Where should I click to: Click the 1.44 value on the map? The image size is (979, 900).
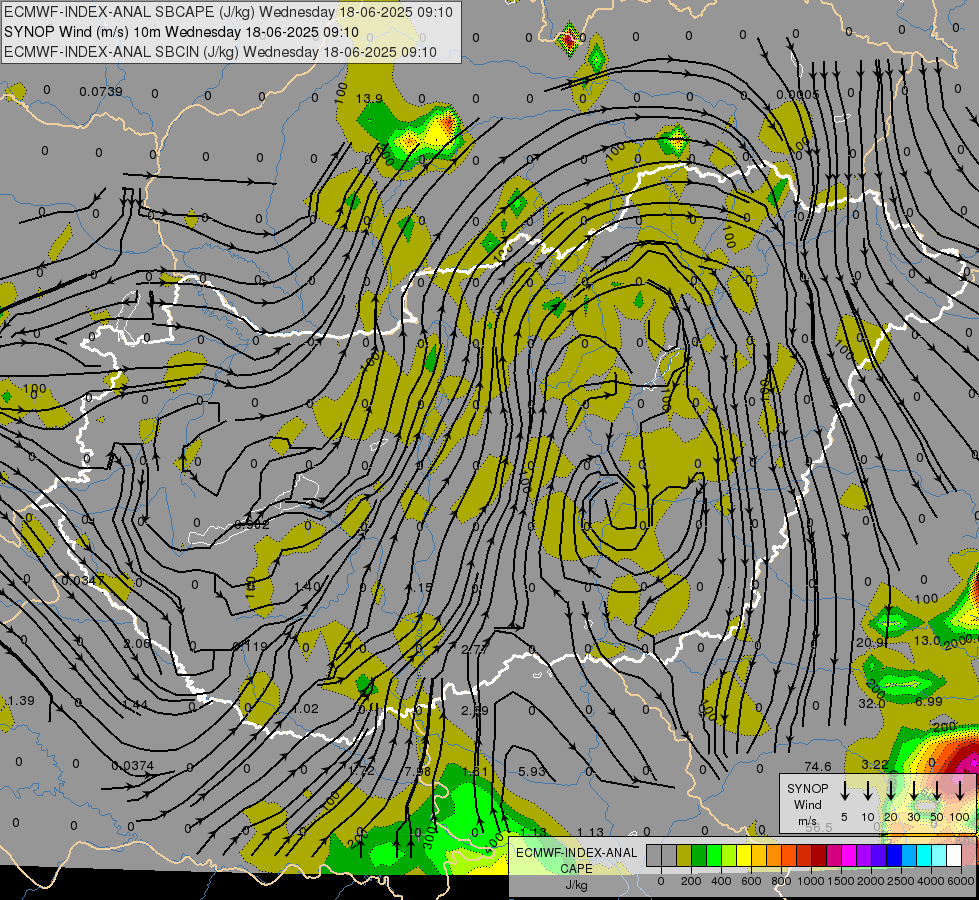(135, 705)
